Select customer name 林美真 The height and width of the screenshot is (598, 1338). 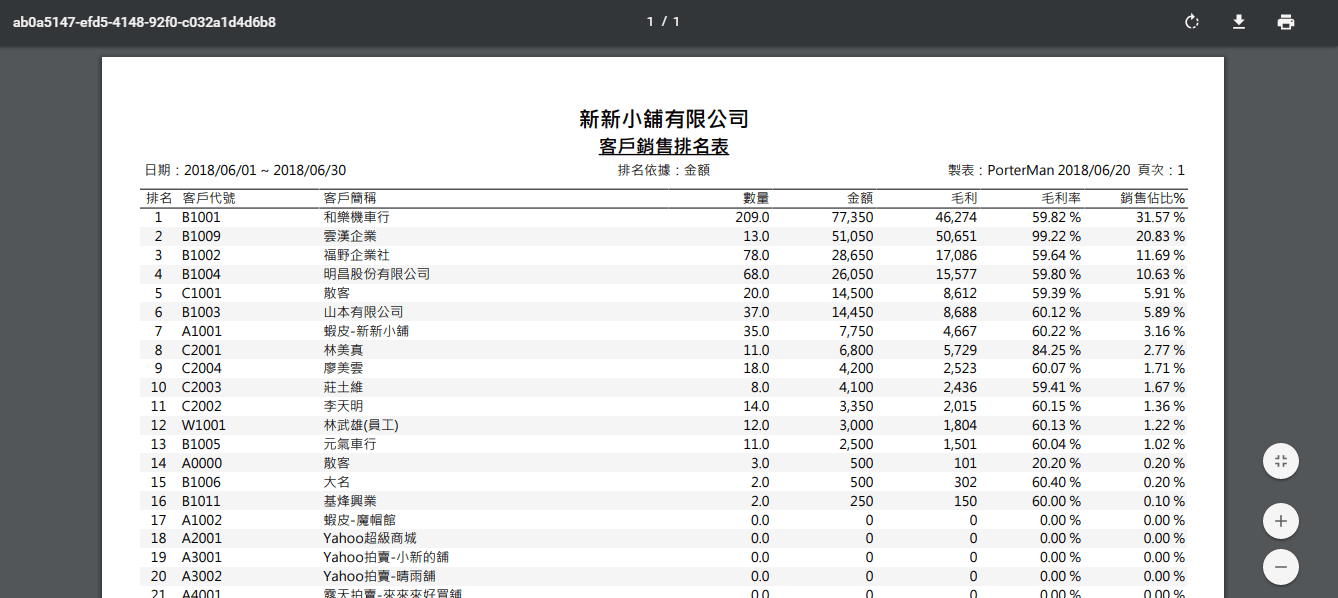pyautogui.click(x=342, y=350)
